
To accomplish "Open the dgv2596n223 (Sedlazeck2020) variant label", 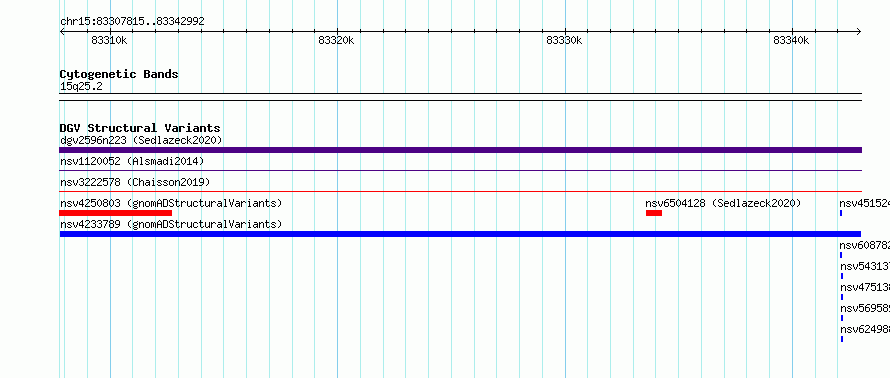I will (x=141, y=140).
